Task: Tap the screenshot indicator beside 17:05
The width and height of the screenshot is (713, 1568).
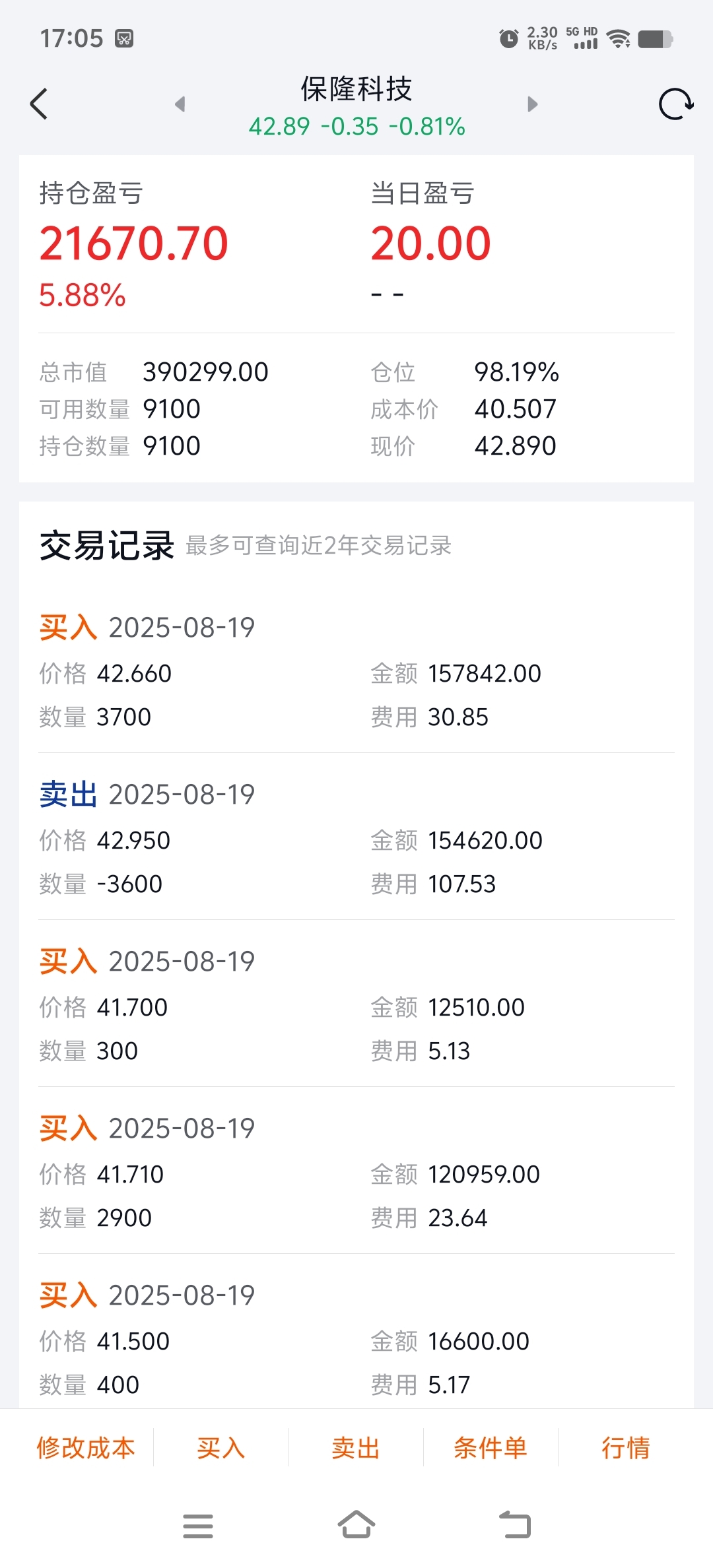Action: 124,38
